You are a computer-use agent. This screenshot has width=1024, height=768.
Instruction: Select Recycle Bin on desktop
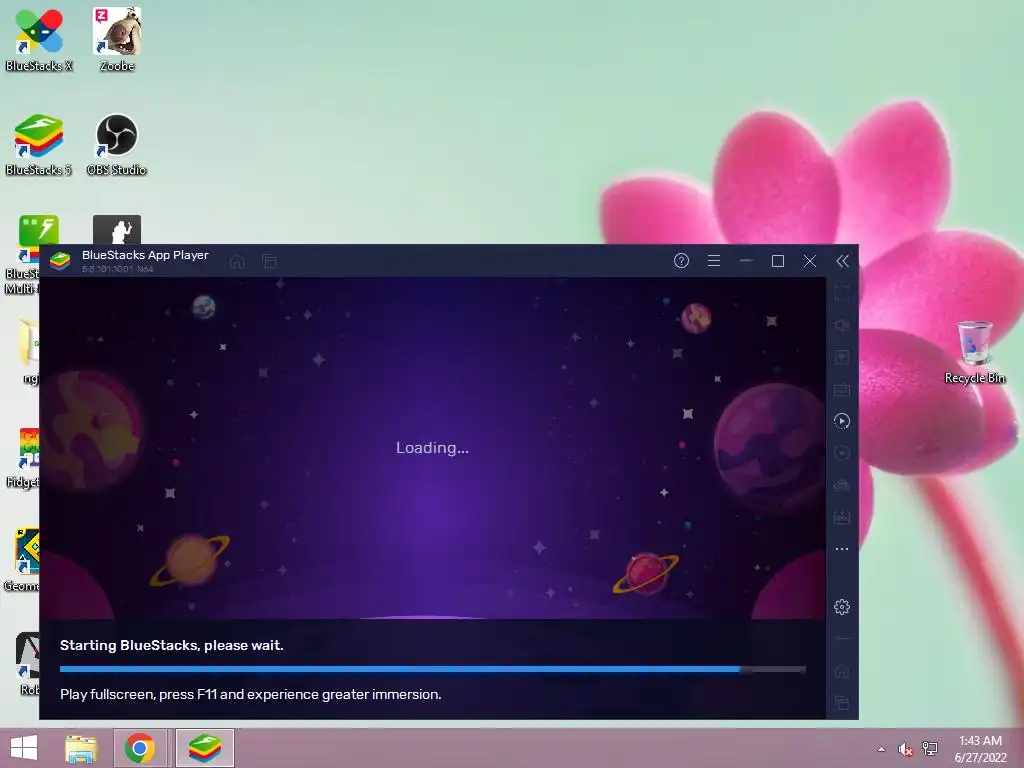pos(975,352)
